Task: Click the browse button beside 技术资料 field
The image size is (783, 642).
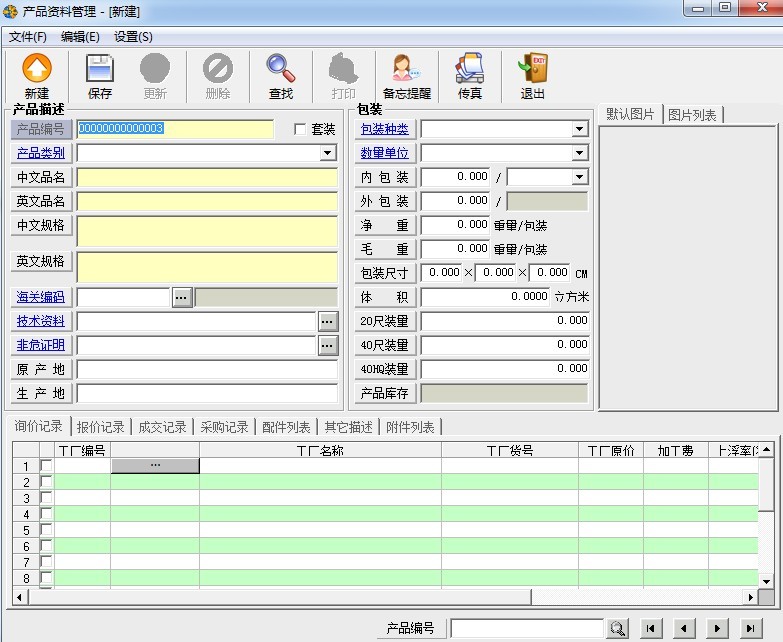Action: point(328,321)
